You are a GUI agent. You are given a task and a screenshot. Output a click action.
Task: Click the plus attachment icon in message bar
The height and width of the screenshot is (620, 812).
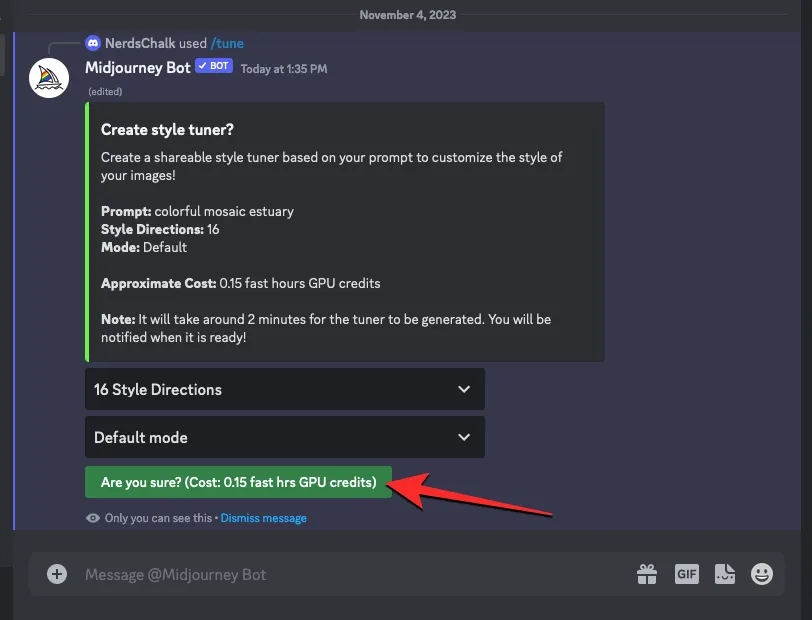point(57,574)
